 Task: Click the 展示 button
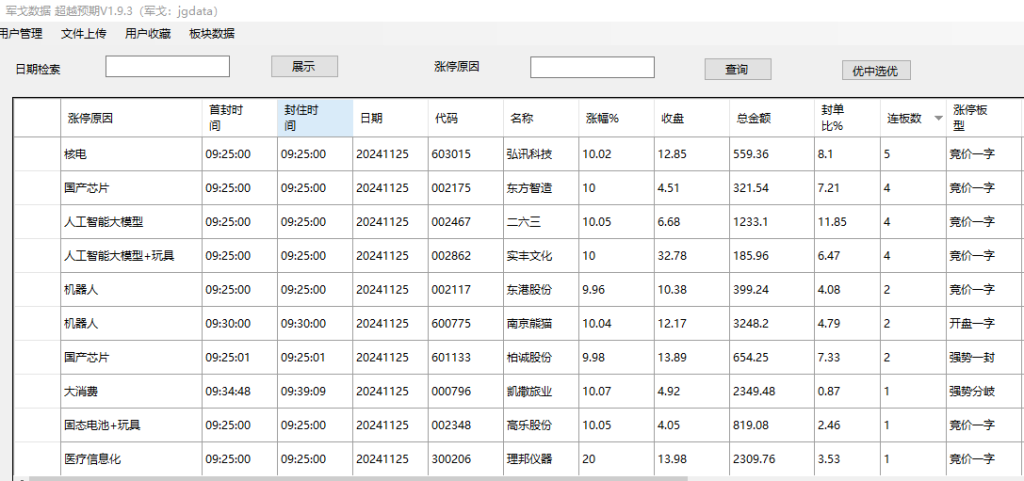[304, 67]
